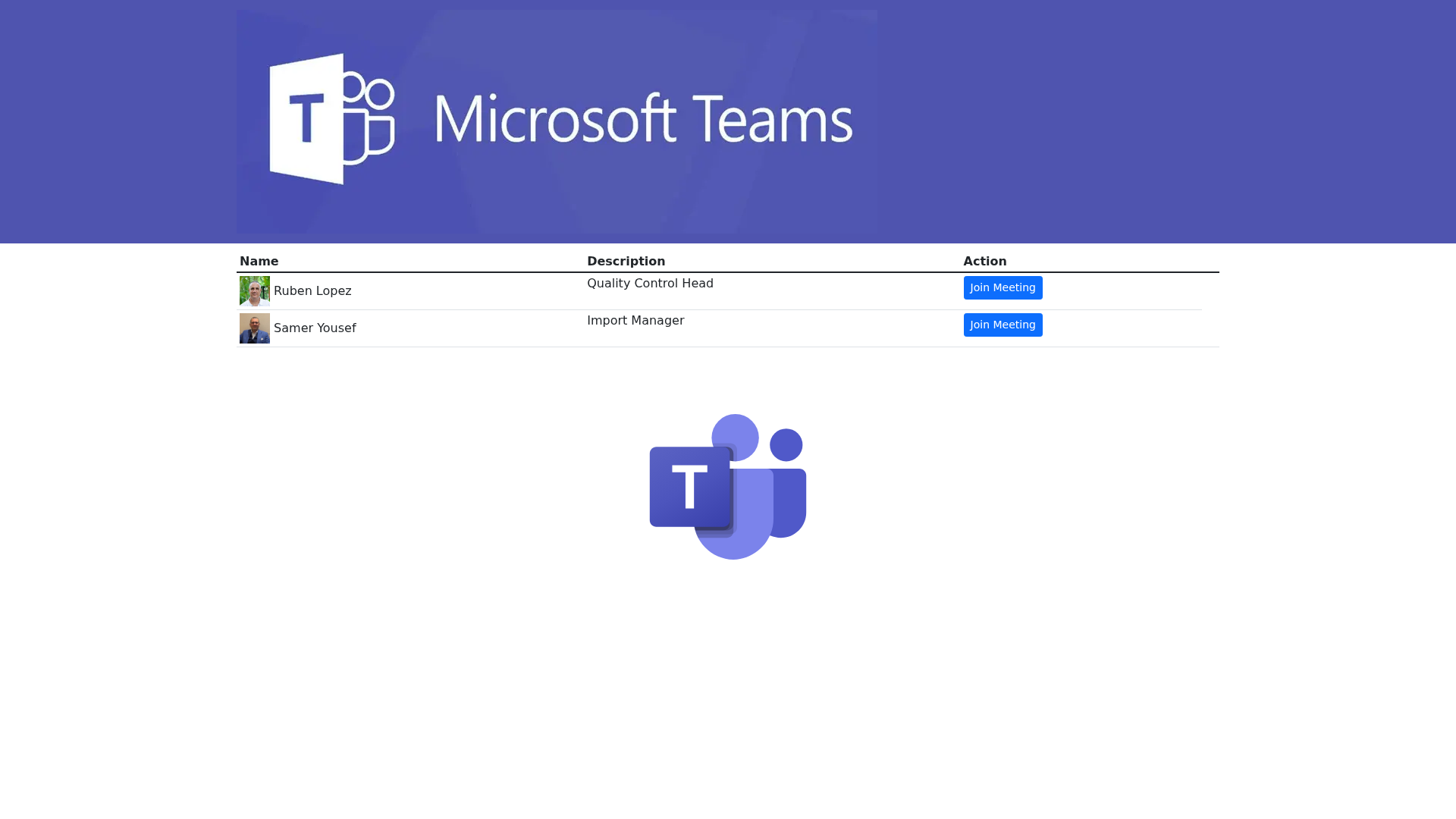The image size is (1456, 819).
Task: Click the Action column header
Action: (985, 261)
